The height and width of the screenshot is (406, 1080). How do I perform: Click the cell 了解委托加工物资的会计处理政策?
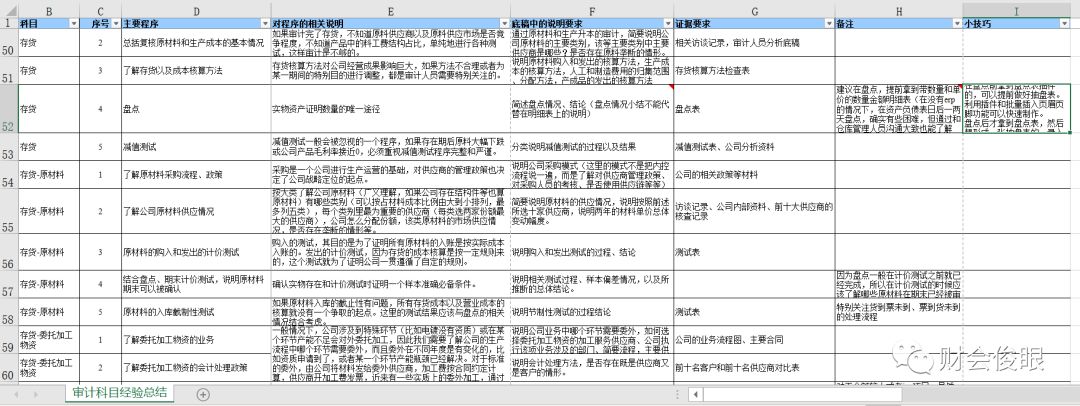(196, 367)
